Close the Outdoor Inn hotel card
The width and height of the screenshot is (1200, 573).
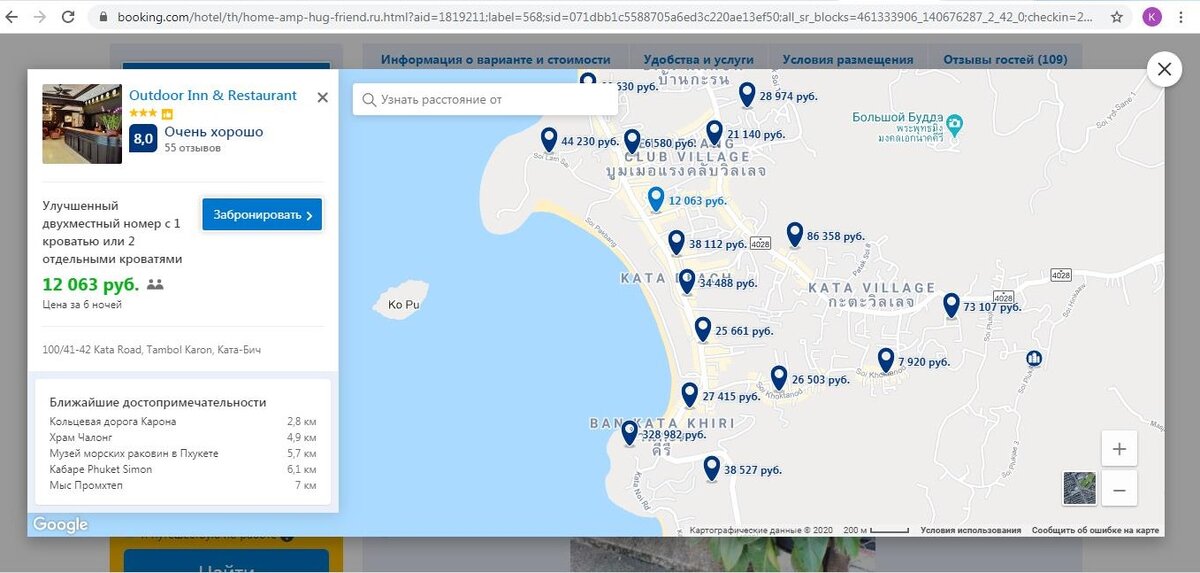pos(322,97)
